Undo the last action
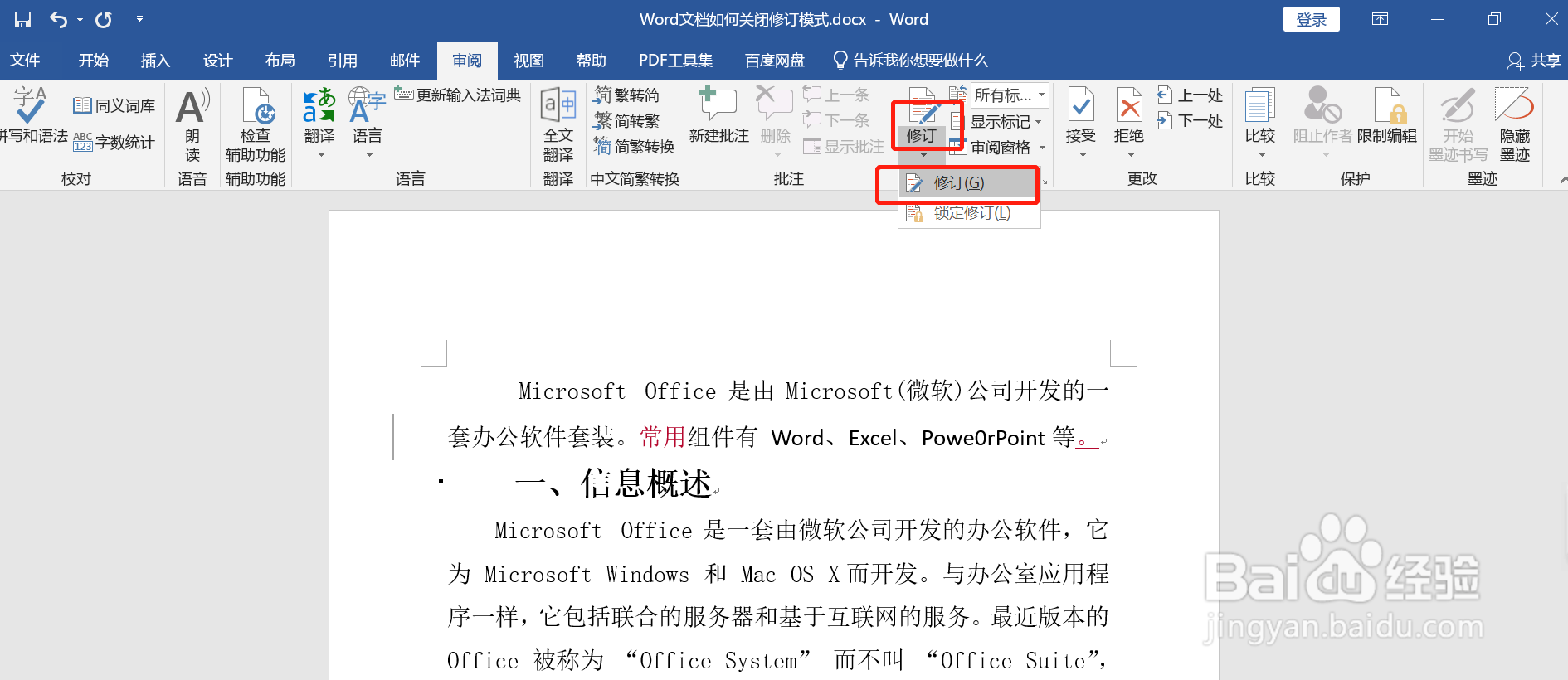The height and width of the screenshot is (680, 1568). pos(58,19)
